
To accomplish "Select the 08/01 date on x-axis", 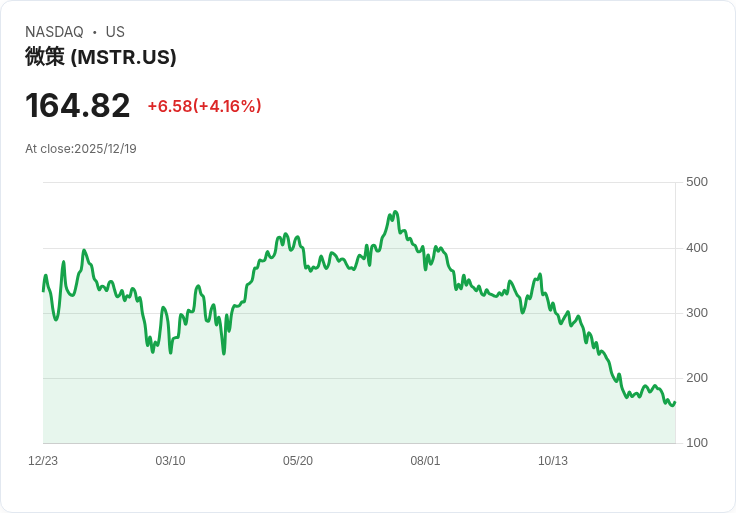I will pyautogui.click(x=425, y=461).
